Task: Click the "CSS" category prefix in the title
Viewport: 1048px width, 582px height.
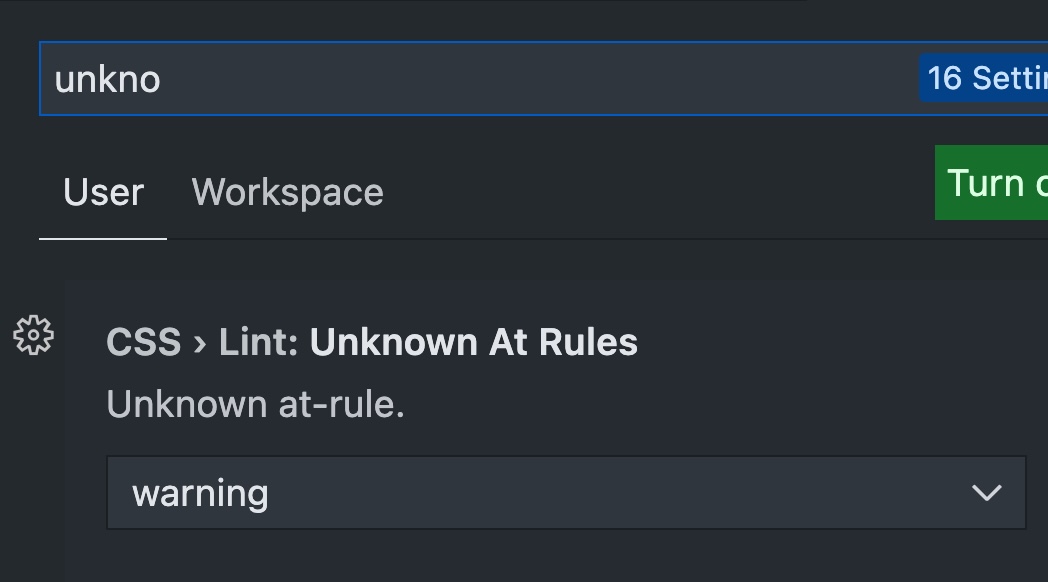Action: 143,342
